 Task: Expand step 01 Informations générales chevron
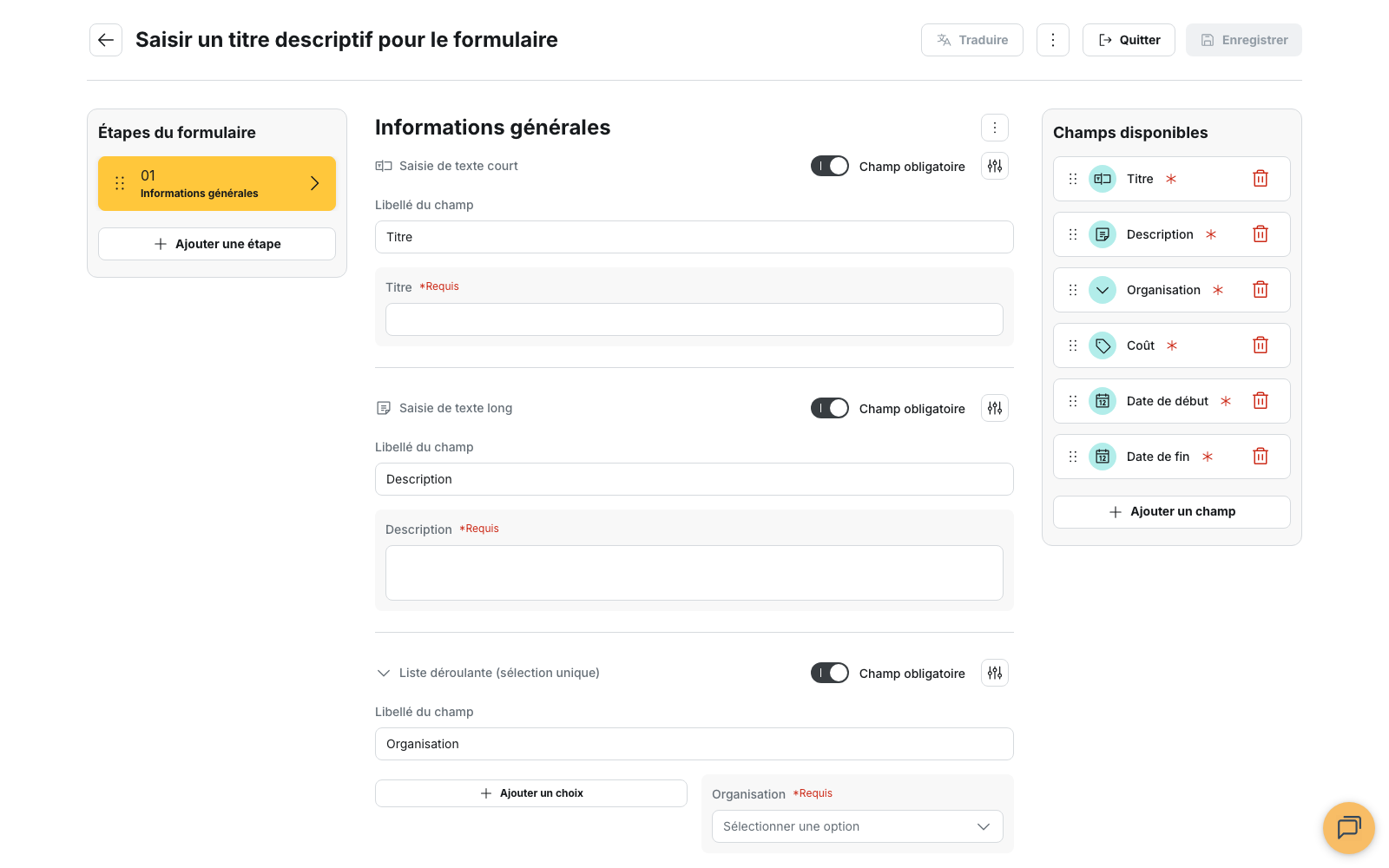(x=315, y=183)
